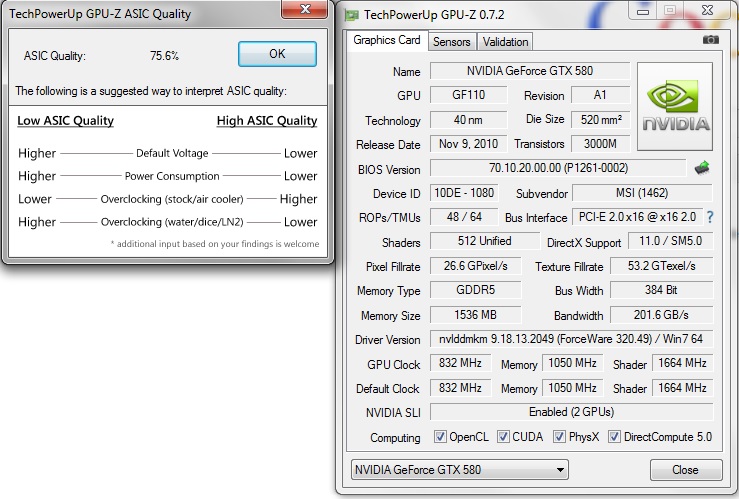
Task: Click the Texture Fillrate field 53.2 GTexel/s
Action: [x=661, y=266]
